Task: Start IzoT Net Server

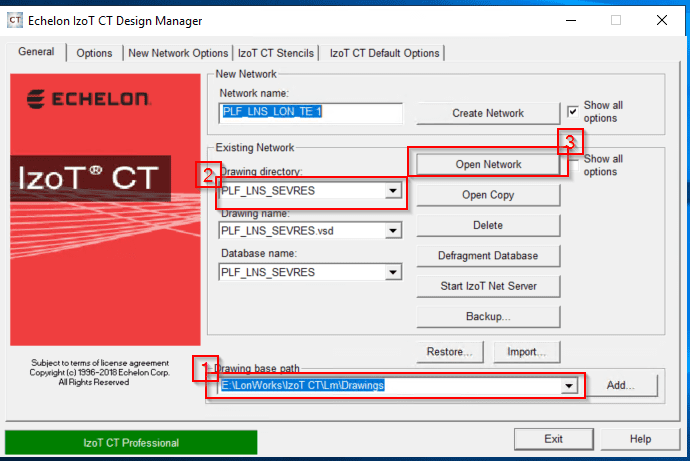Action: [x=487, y=286]
